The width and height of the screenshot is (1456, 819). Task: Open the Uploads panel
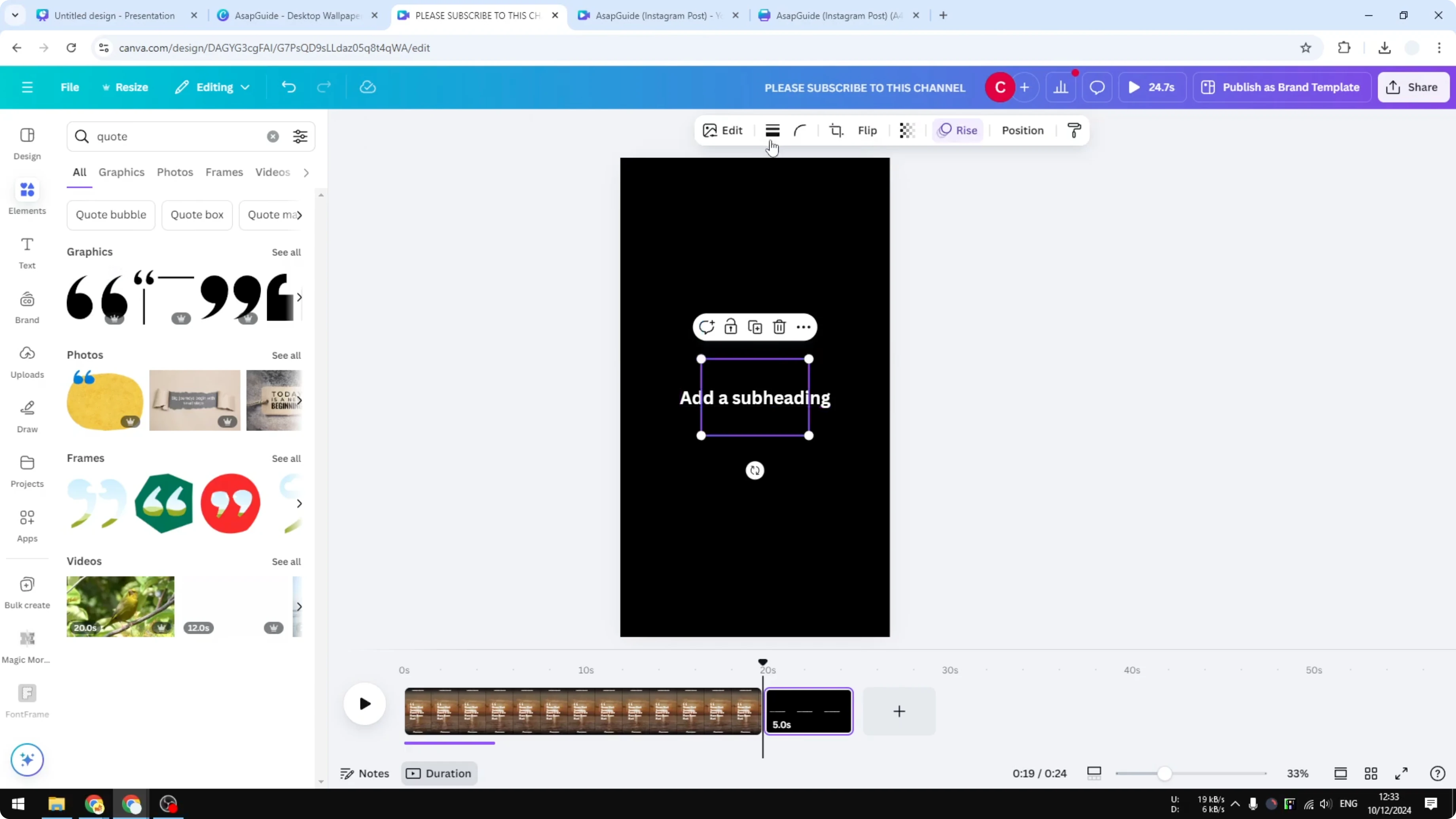coord(27,362)
